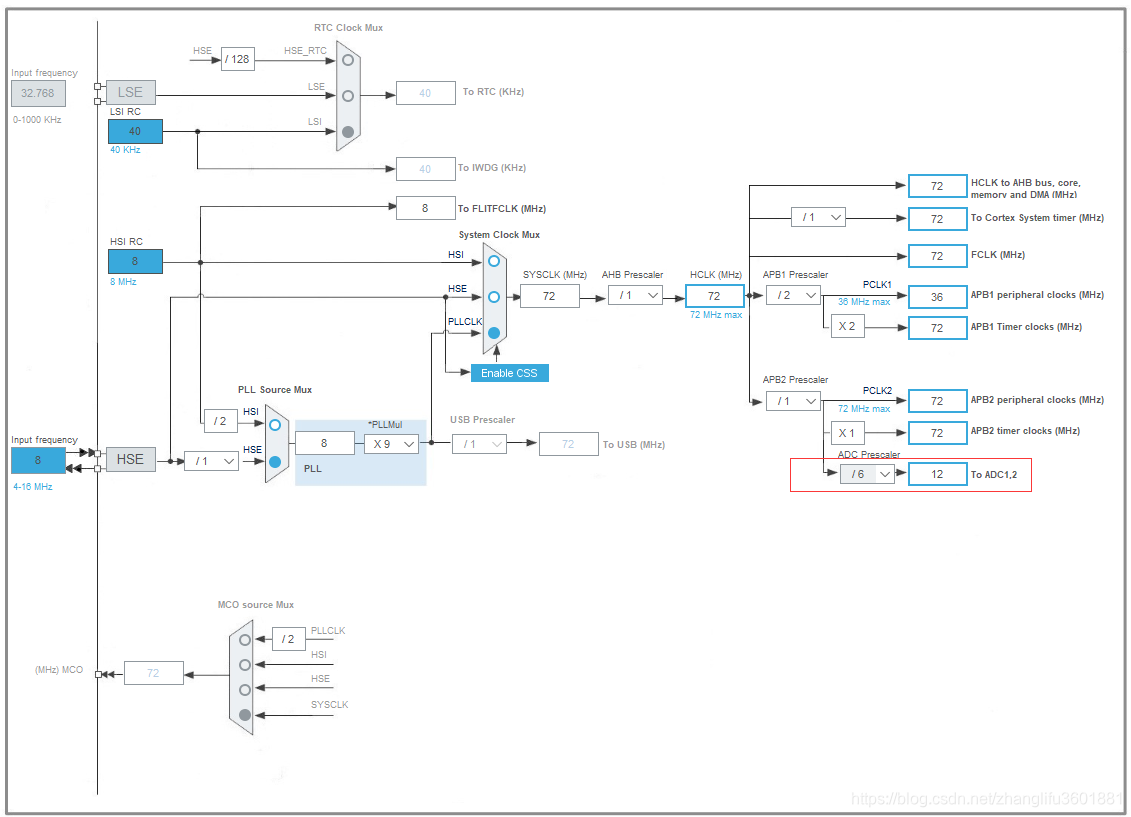
Task: Click the FCLK (MHz) 72 field
Action: (x=937, y=255)
